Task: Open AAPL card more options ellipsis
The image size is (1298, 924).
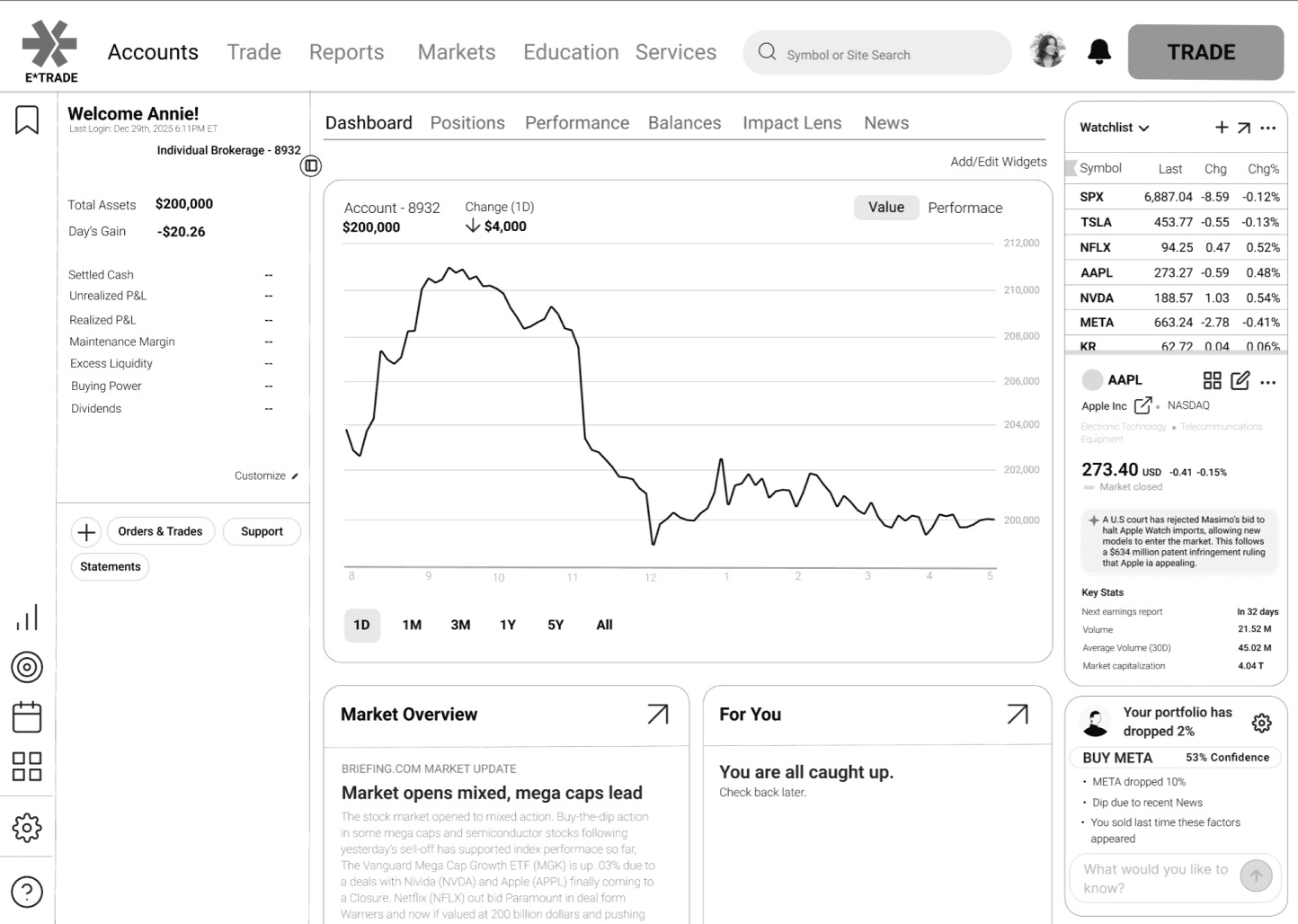Action: point(1268,382)
